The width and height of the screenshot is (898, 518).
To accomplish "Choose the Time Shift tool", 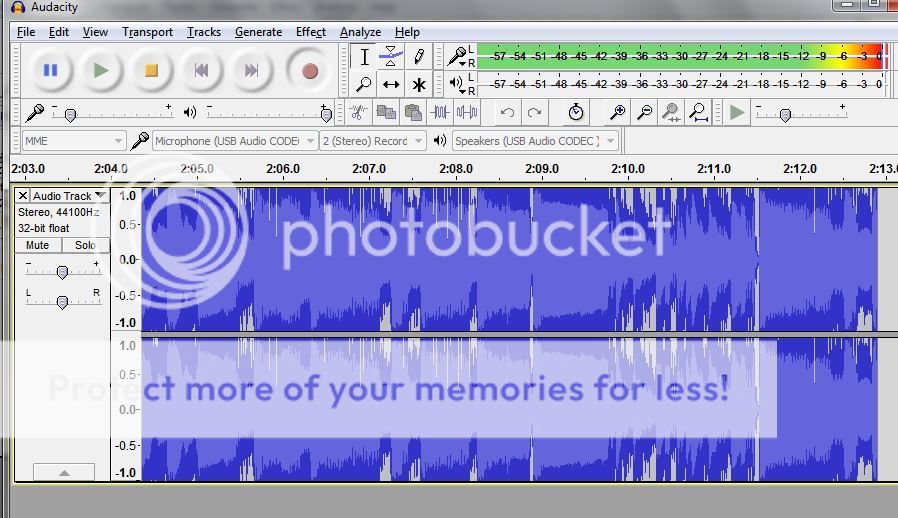I will 391,85.
